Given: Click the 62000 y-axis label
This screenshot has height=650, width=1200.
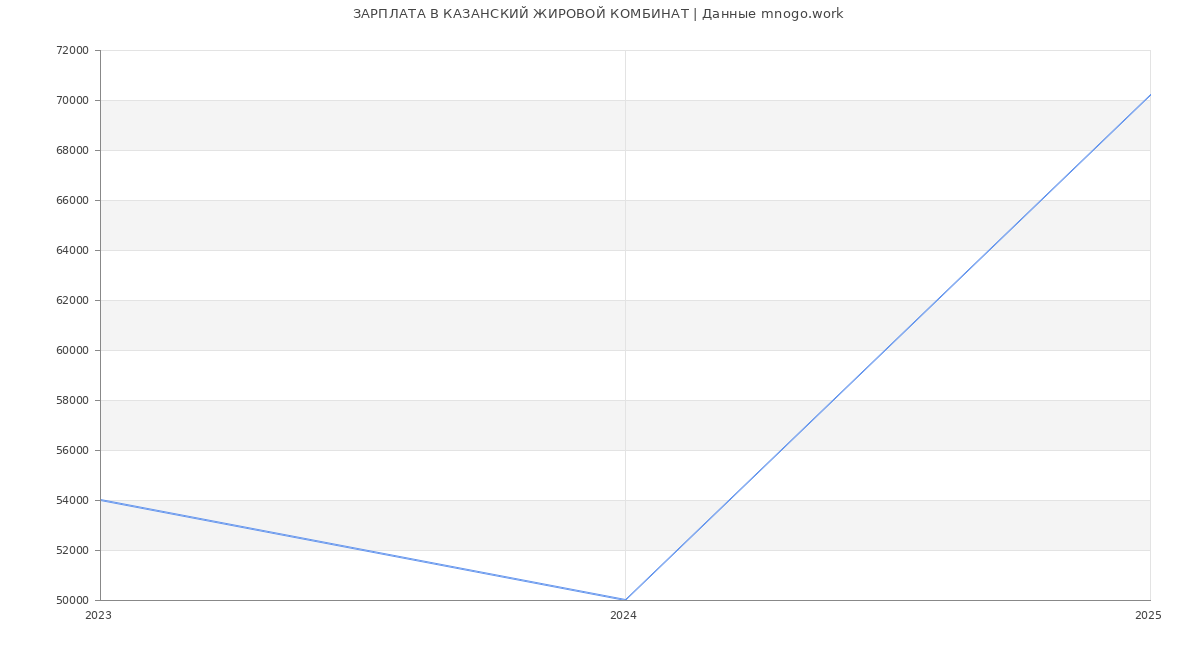Looking at the screenshot, I should pyautogui.click(x=73, y=300).
